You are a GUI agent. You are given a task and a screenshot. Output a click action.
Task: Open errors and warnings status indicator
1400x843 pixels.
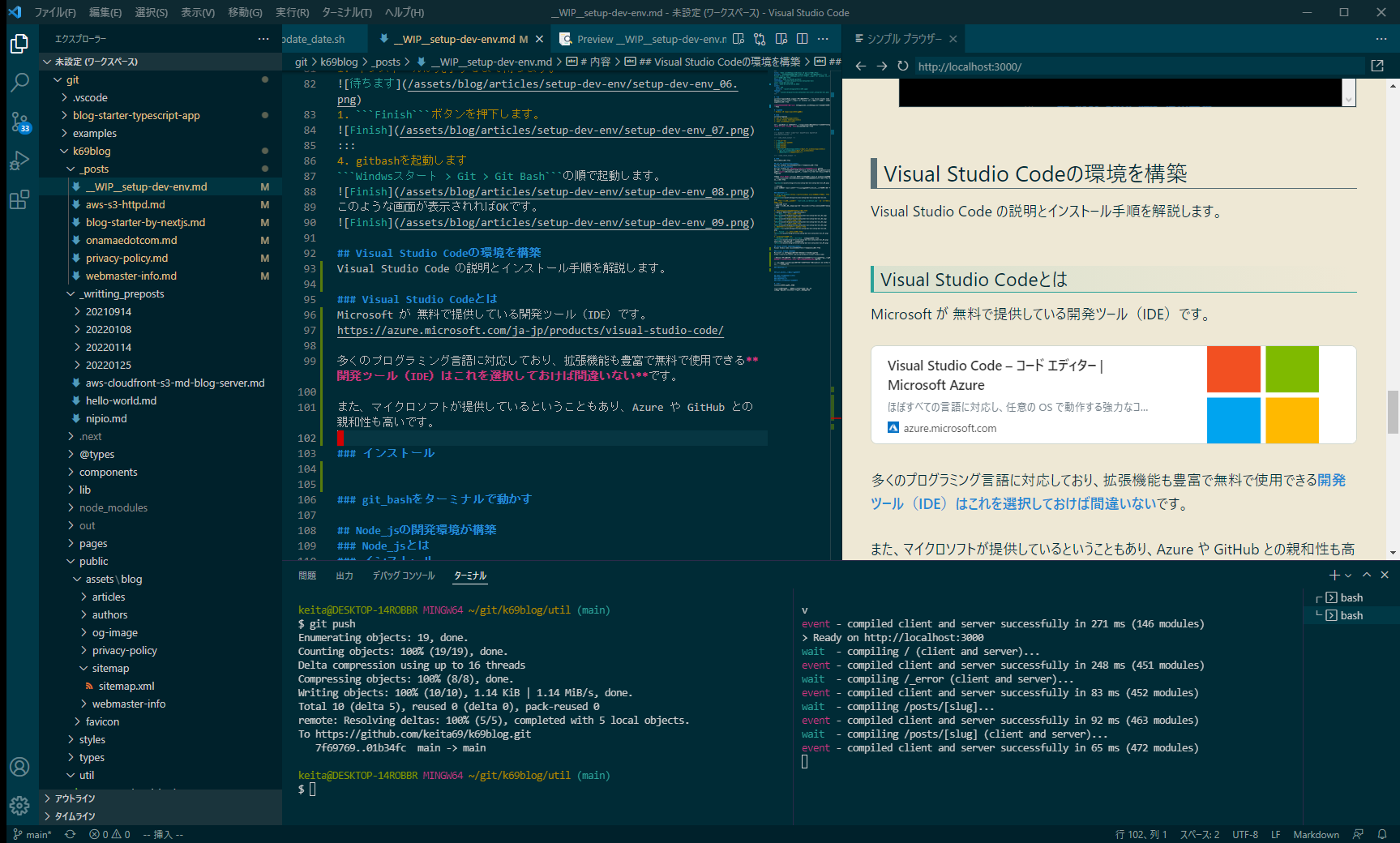click(x=109, y=834)
